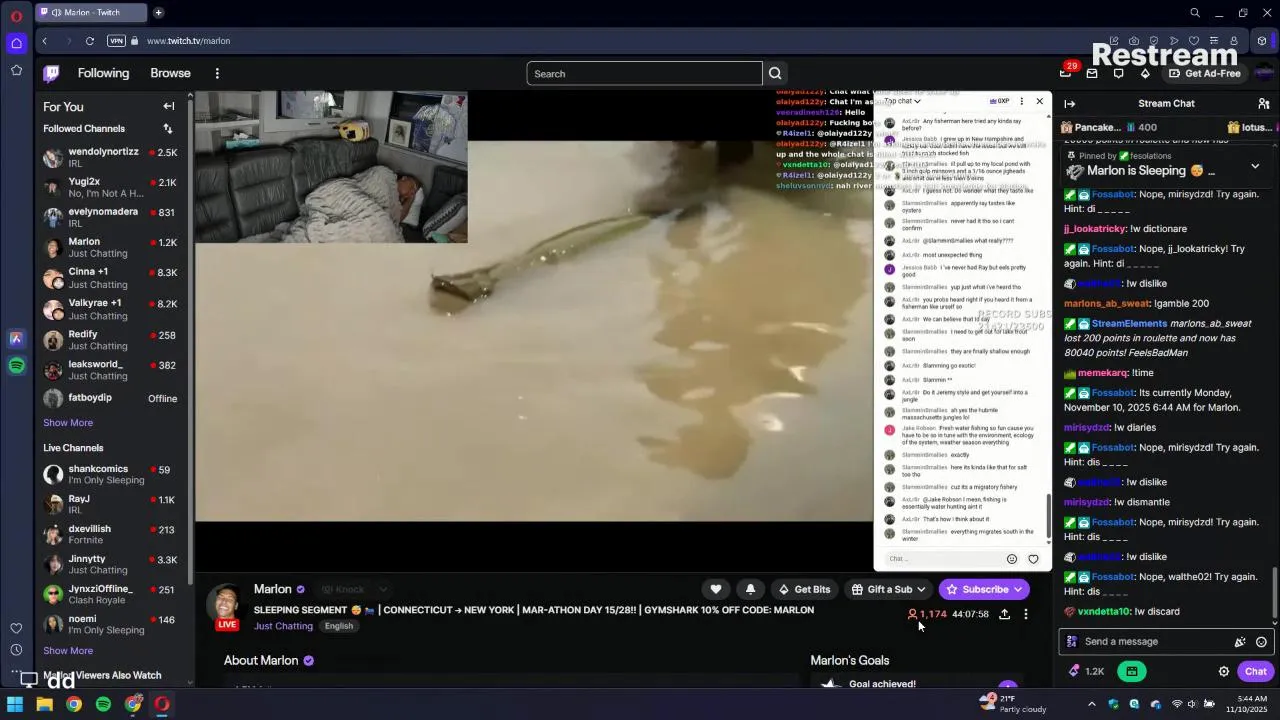Open the green channel points rewards button
This screenshot has width=1280, height=720.
(1131, 672)
